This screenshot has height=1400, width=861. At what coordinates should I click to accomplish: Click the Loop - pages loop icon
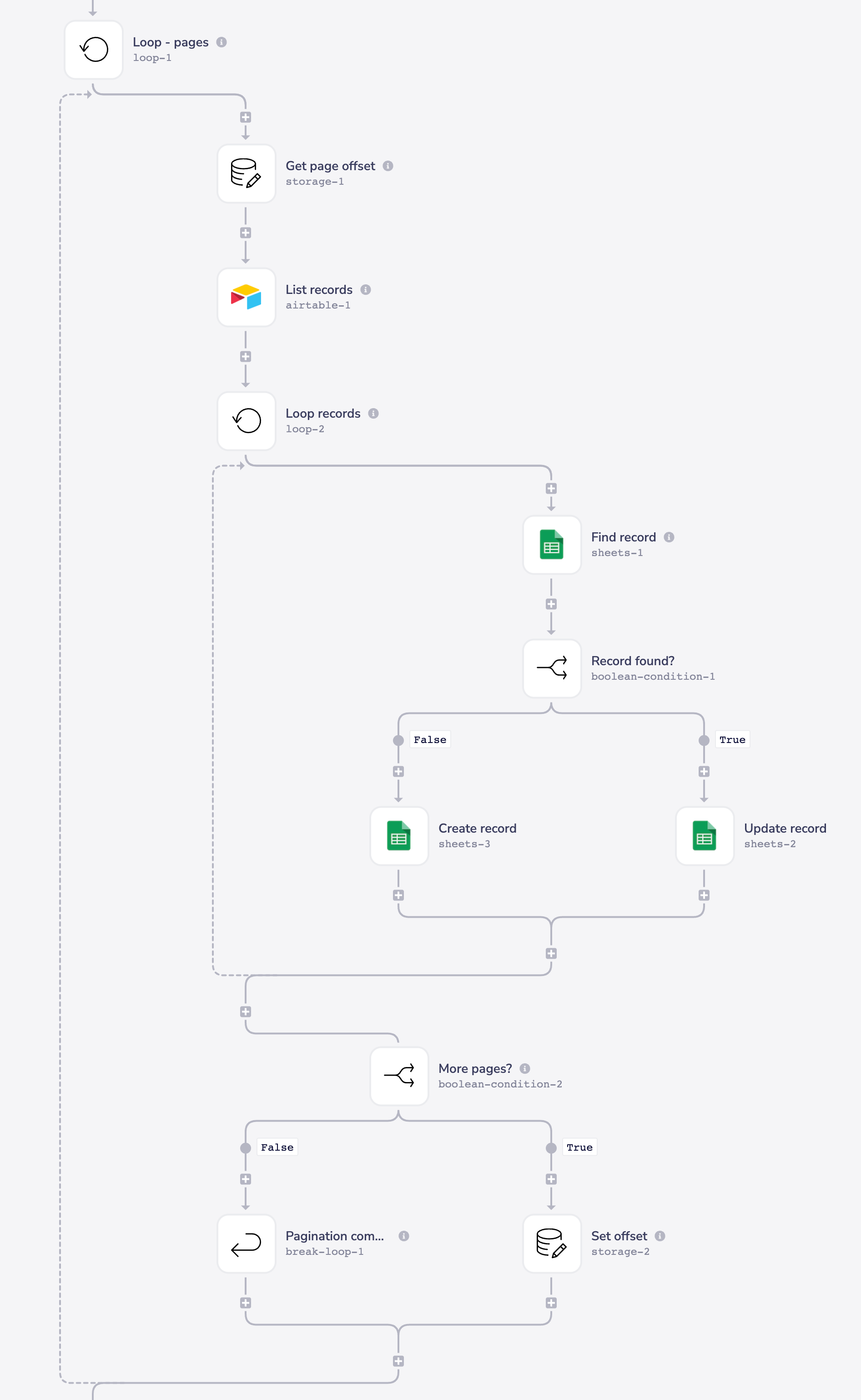93,50
